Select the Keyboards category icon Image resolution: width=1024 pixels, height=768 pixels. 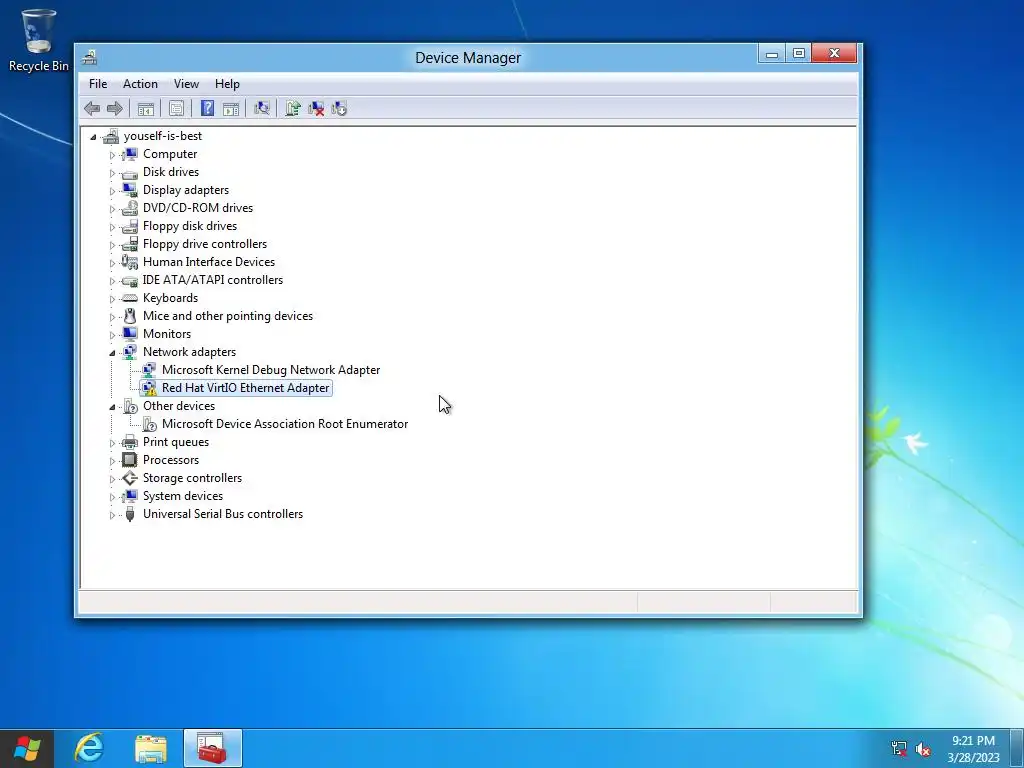[130, 298]
